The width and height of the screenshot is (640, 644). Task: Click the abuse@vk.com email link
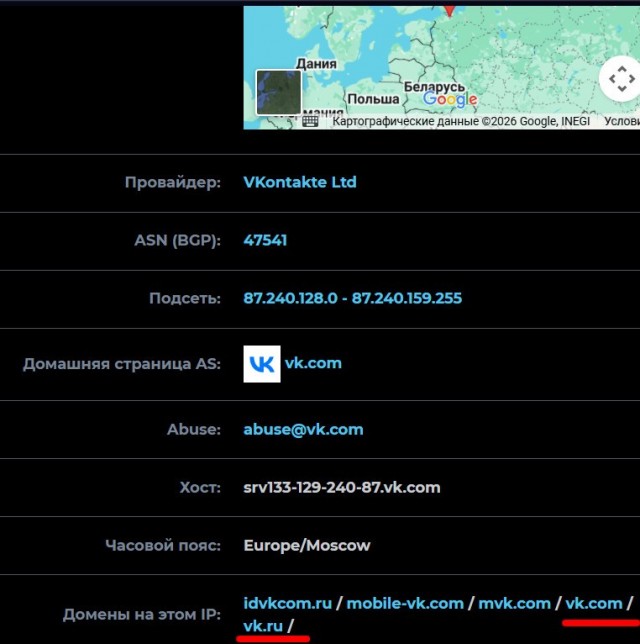coord(303,430)
